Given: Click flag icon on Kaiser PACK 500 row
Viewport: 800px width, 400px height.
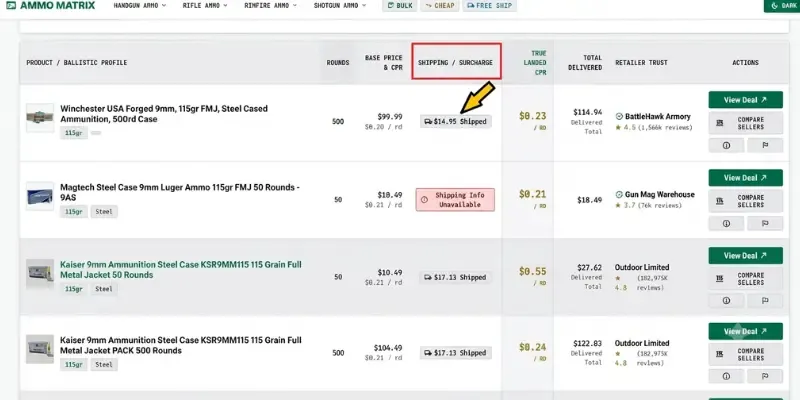Looking at the screenshot, I should (x=765, y=377).
